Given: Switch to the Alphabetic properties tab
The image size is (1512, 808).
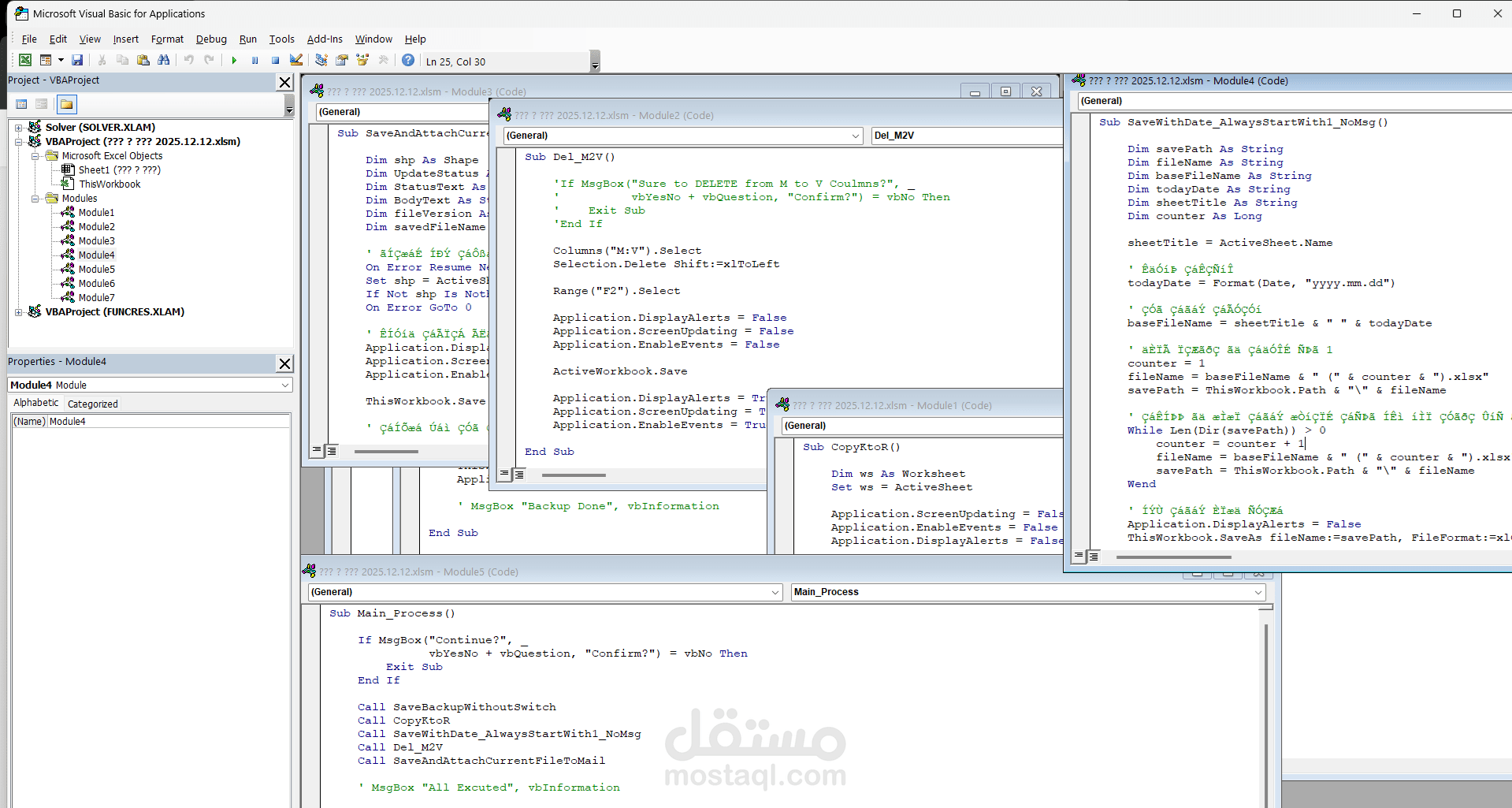Looking at the screenshot, I should (35, 403).
